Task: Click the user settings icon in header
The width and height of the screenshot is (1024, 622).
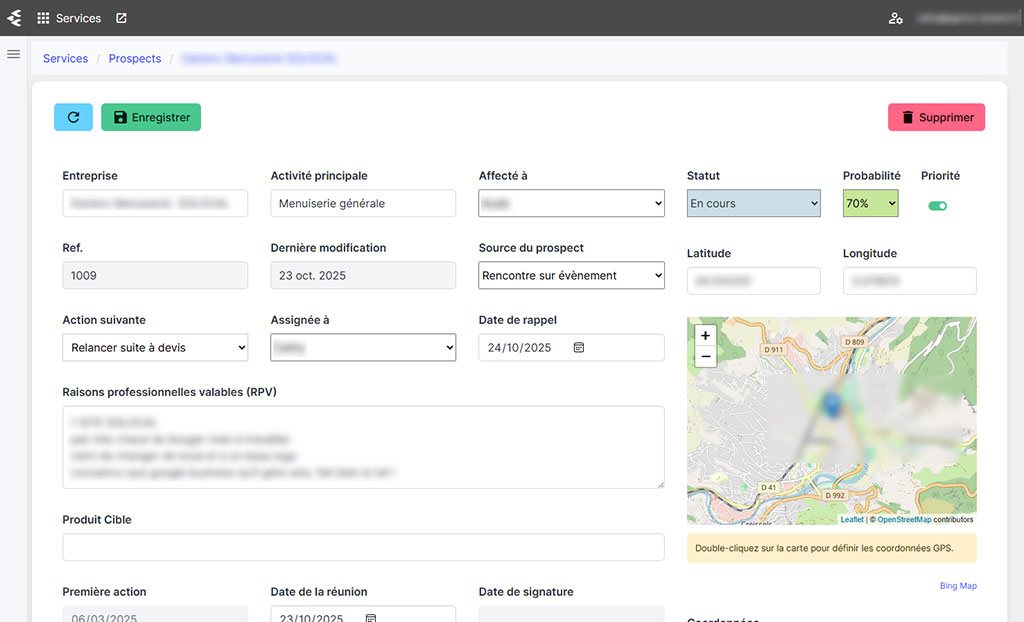Action: tap(895, 18)
